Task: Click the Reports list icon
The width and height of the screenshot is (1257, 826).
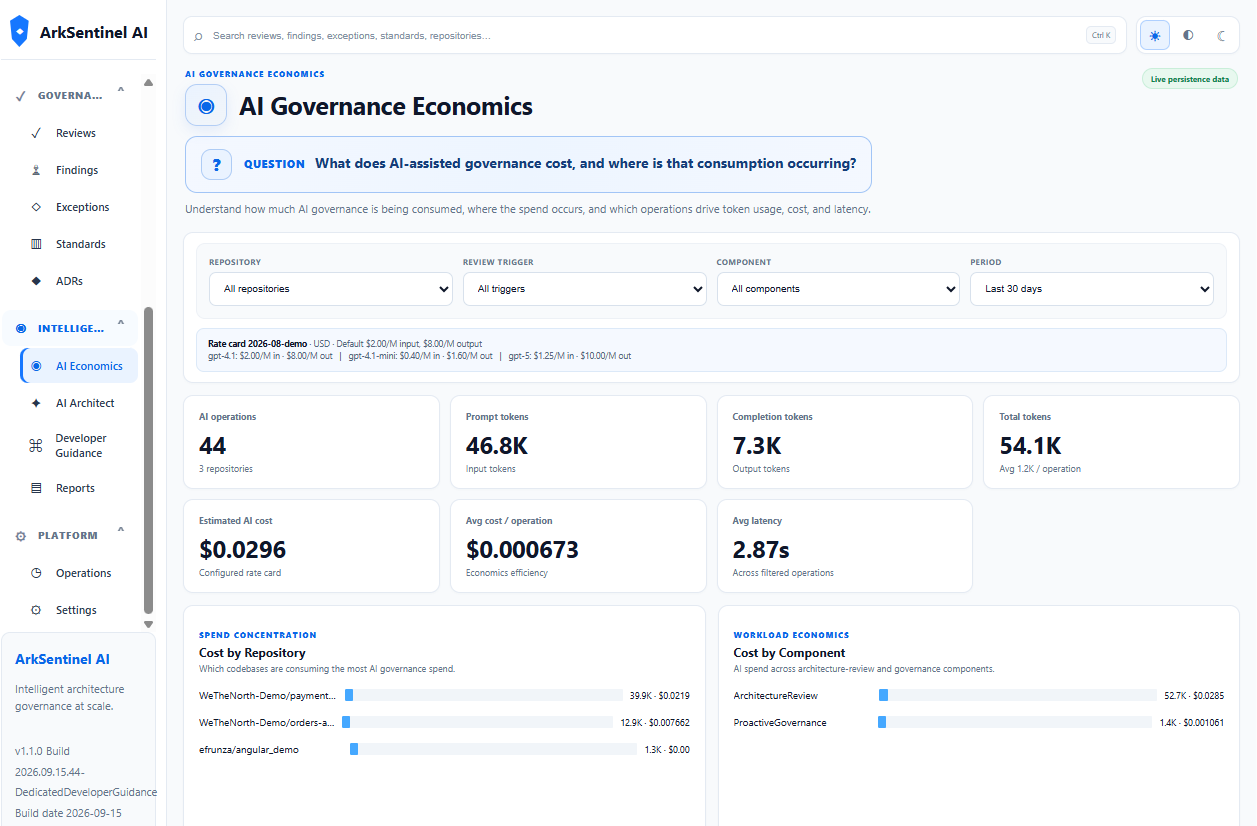Action: 36,488
